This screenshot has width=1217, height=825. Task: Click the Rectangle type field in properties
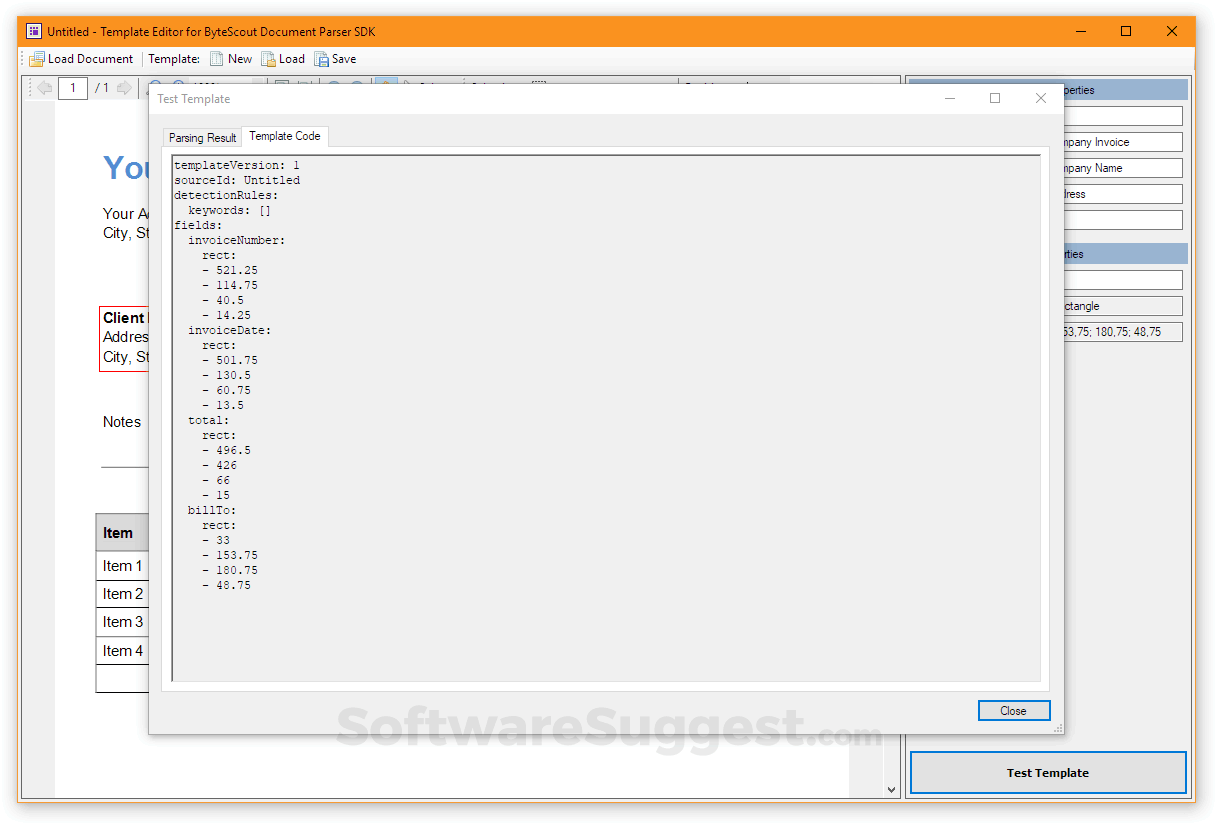tap(1123, 306)
